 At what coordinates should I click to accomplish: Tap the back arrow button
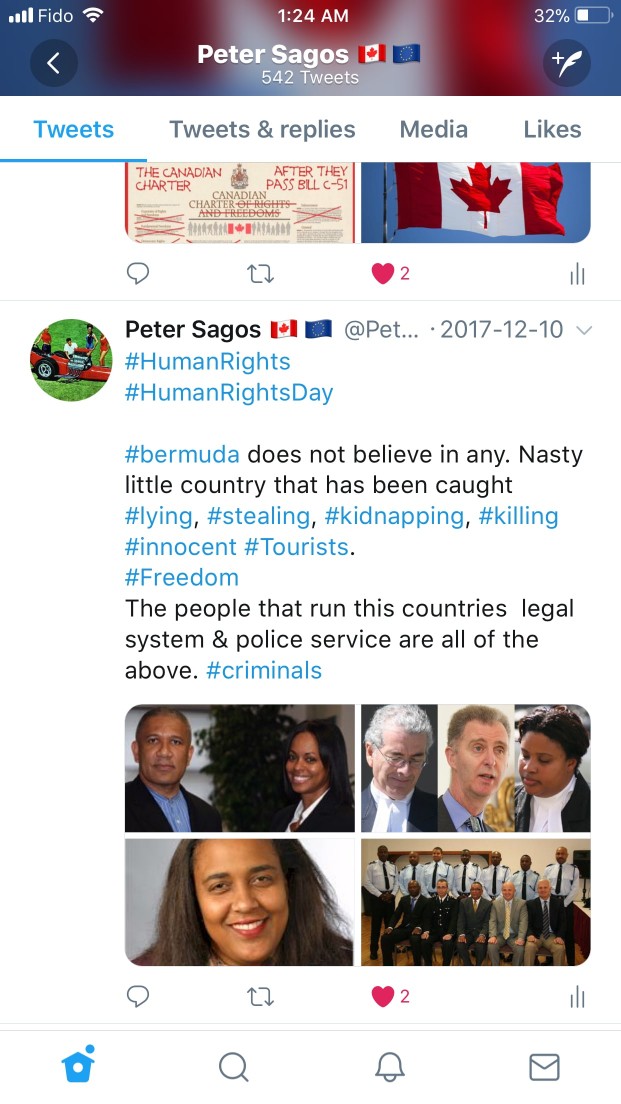pos(54,63)
